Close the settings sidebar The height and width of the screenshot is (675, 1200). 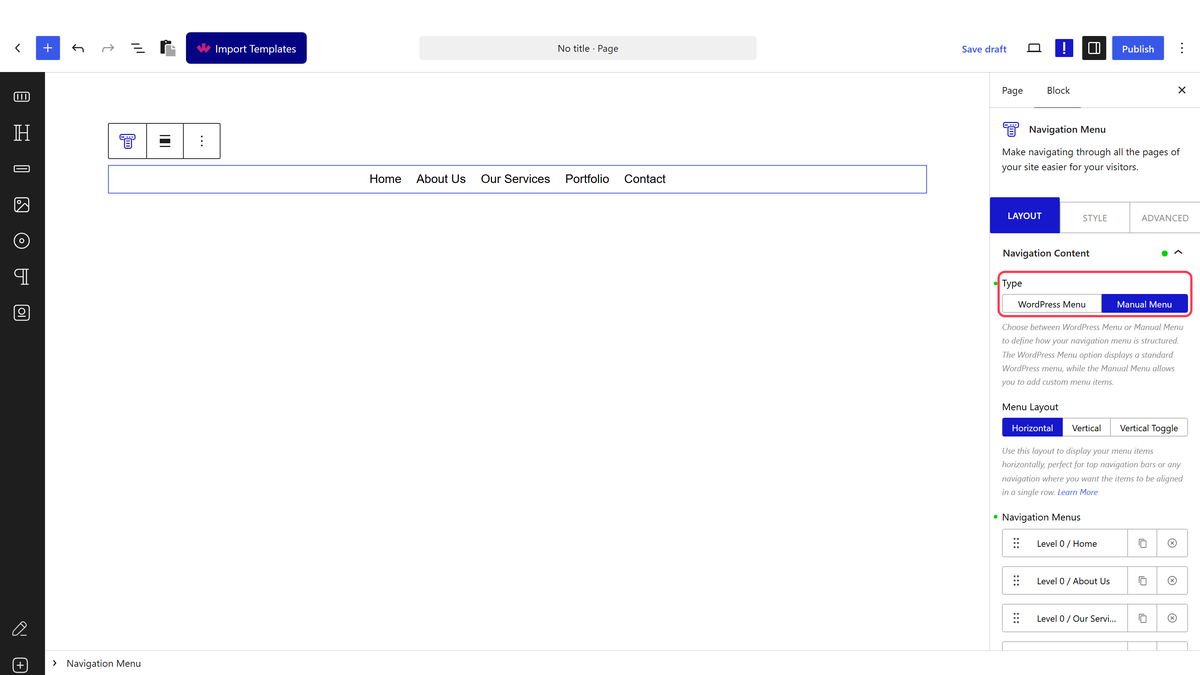pos(1182,90)
